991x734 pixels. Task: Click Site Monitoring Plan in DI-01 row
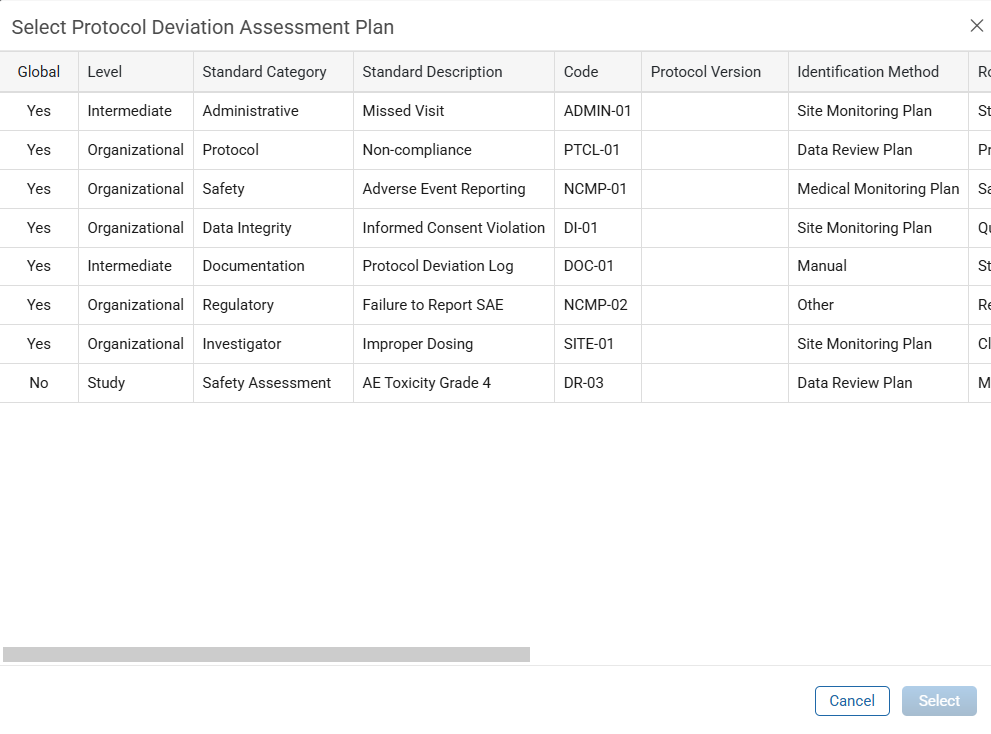879,228
